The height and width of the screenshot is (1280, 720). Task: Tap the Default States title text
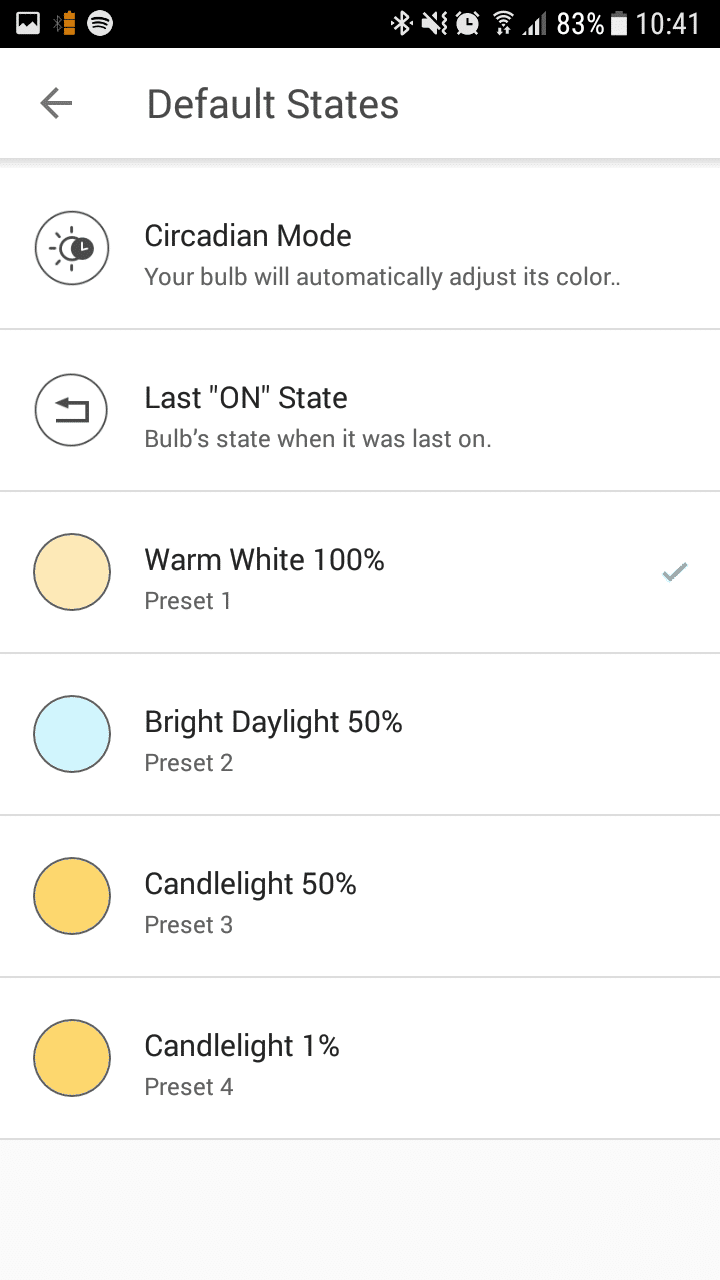272,104
